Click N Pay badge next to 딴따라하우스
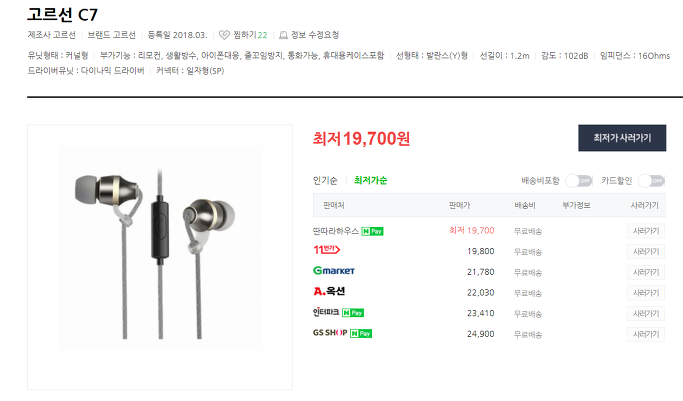The image size is (683, 401). point(372,231)
